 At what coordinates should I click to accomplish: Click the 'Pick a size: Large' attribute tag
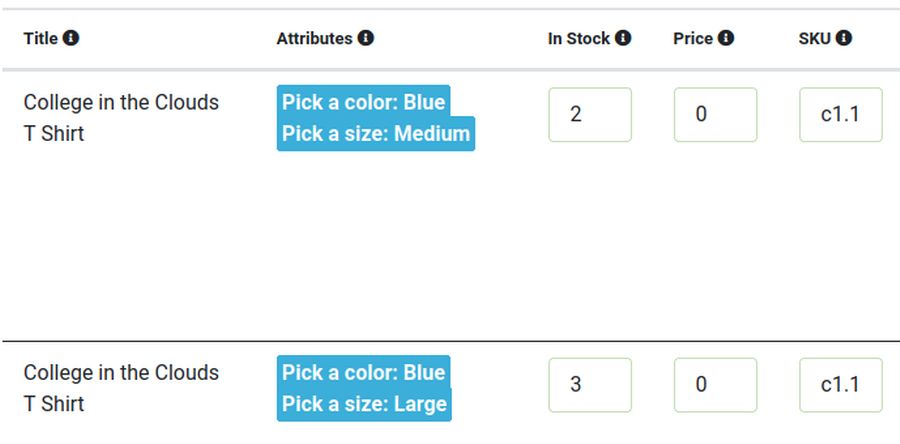click(x=363, y=404)
